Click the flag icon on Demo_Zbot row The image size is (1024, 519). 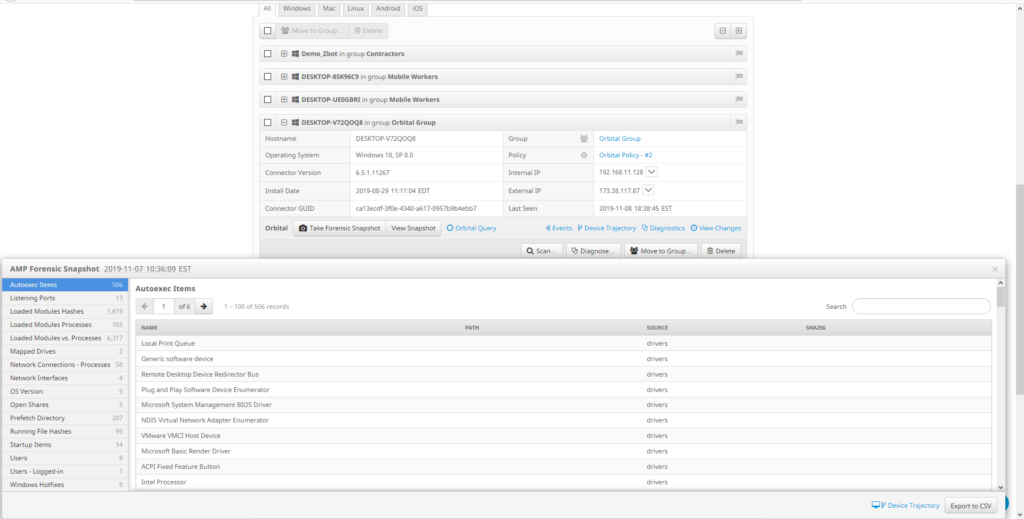[x=739, y=54]
